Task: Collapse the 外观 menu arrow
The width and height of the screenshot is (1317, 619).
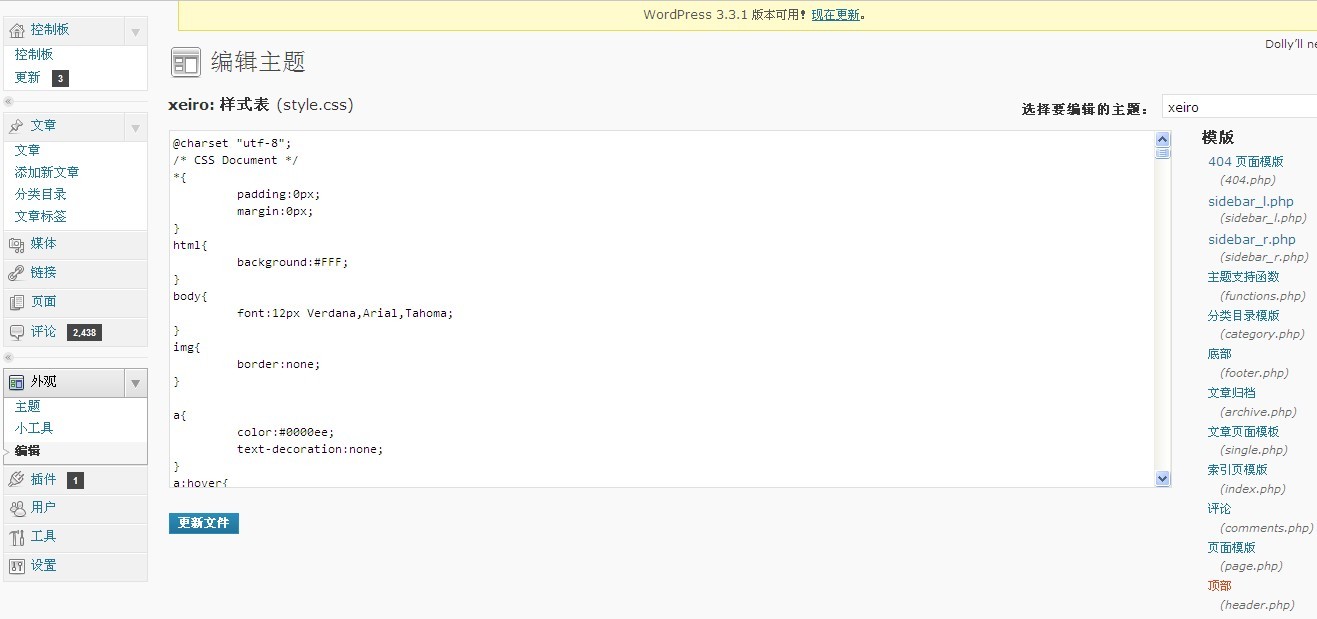Action: coord(136,383)
